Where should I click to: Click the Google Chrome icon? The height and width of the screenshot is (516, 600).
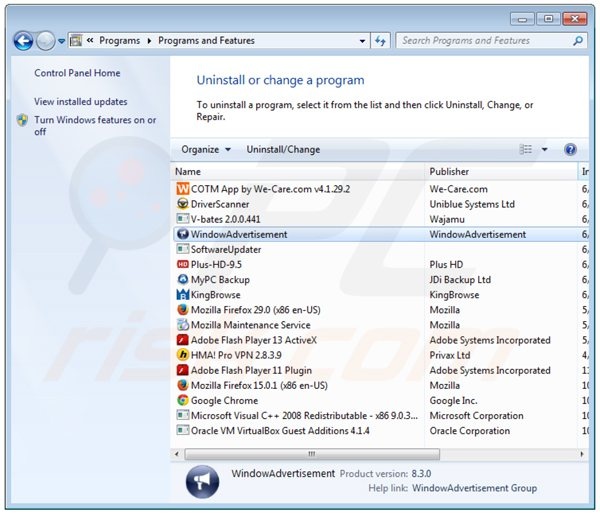(183, 400)
